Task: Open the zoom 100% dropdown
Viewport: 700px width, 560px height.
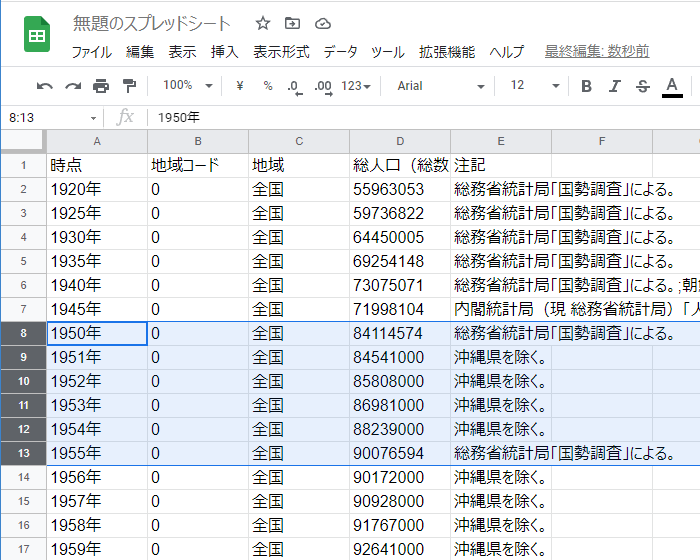Action: pos(188,85)
